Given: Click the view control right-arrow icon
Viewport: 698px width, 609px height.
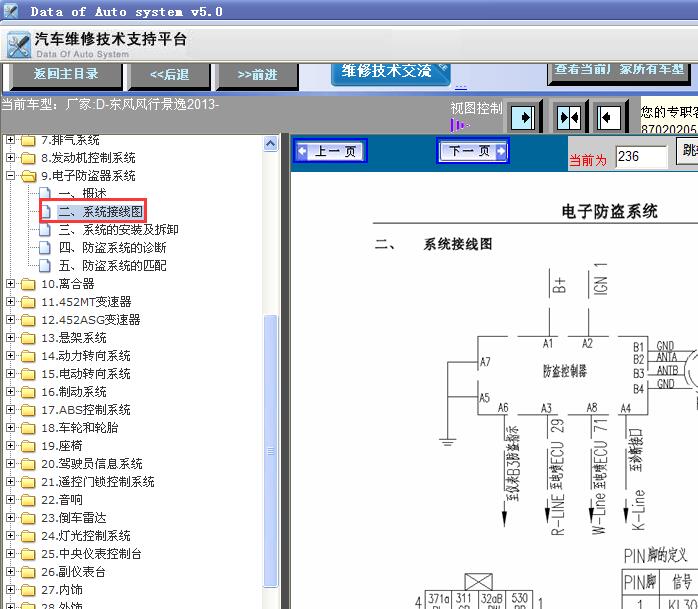Looking at the screenshot, I should [523, 118].
